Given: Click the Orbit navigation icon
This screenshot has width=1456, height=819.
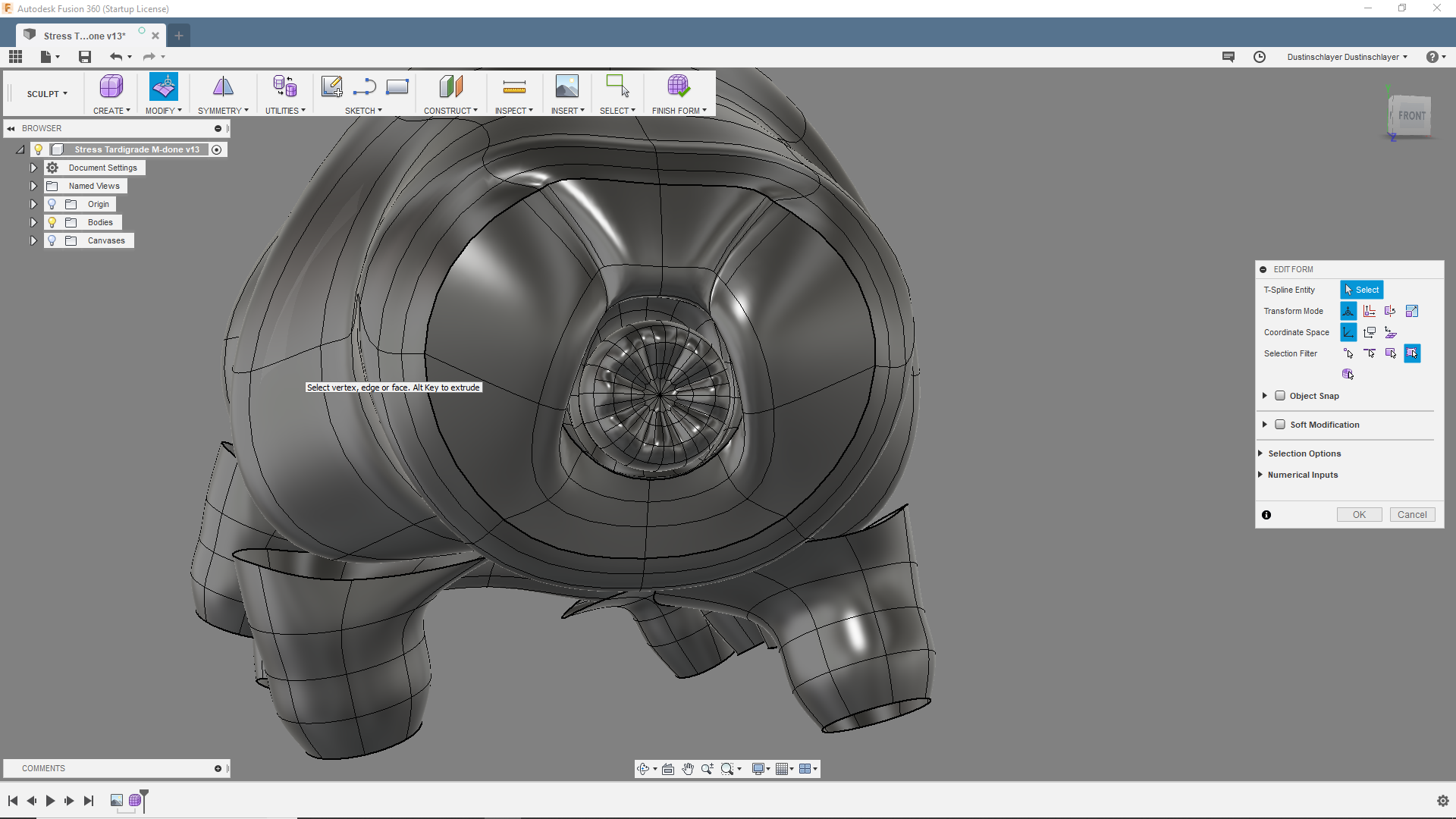Looking at the screenshot, I should [x=643, y=769].
